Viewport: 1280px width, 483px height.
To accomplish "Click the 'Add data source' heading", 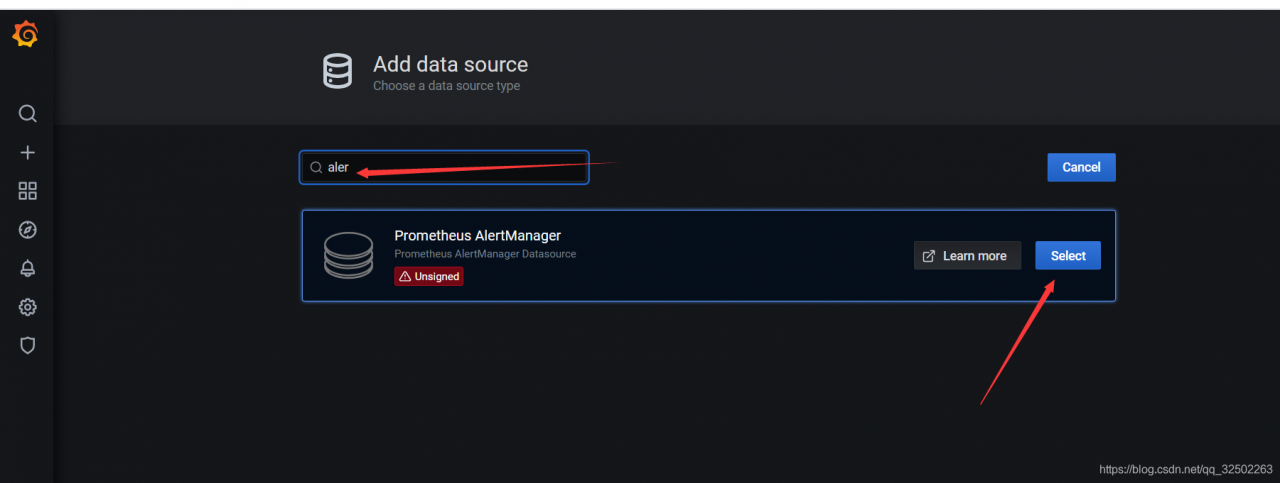I will click(451, 64).
